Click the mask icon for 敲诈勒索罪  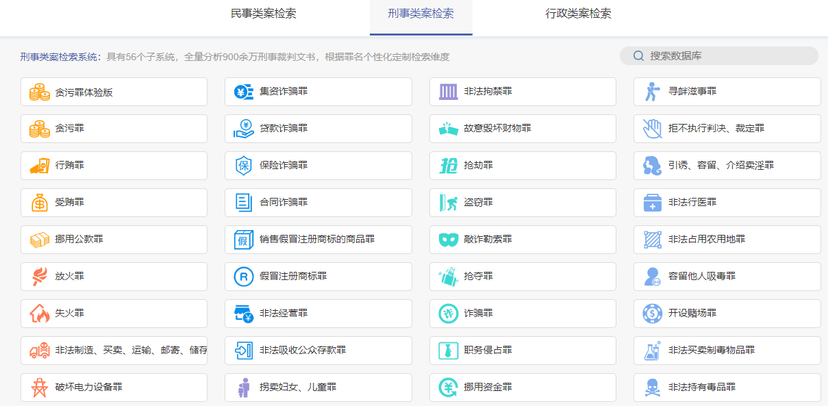coord(447,239)
